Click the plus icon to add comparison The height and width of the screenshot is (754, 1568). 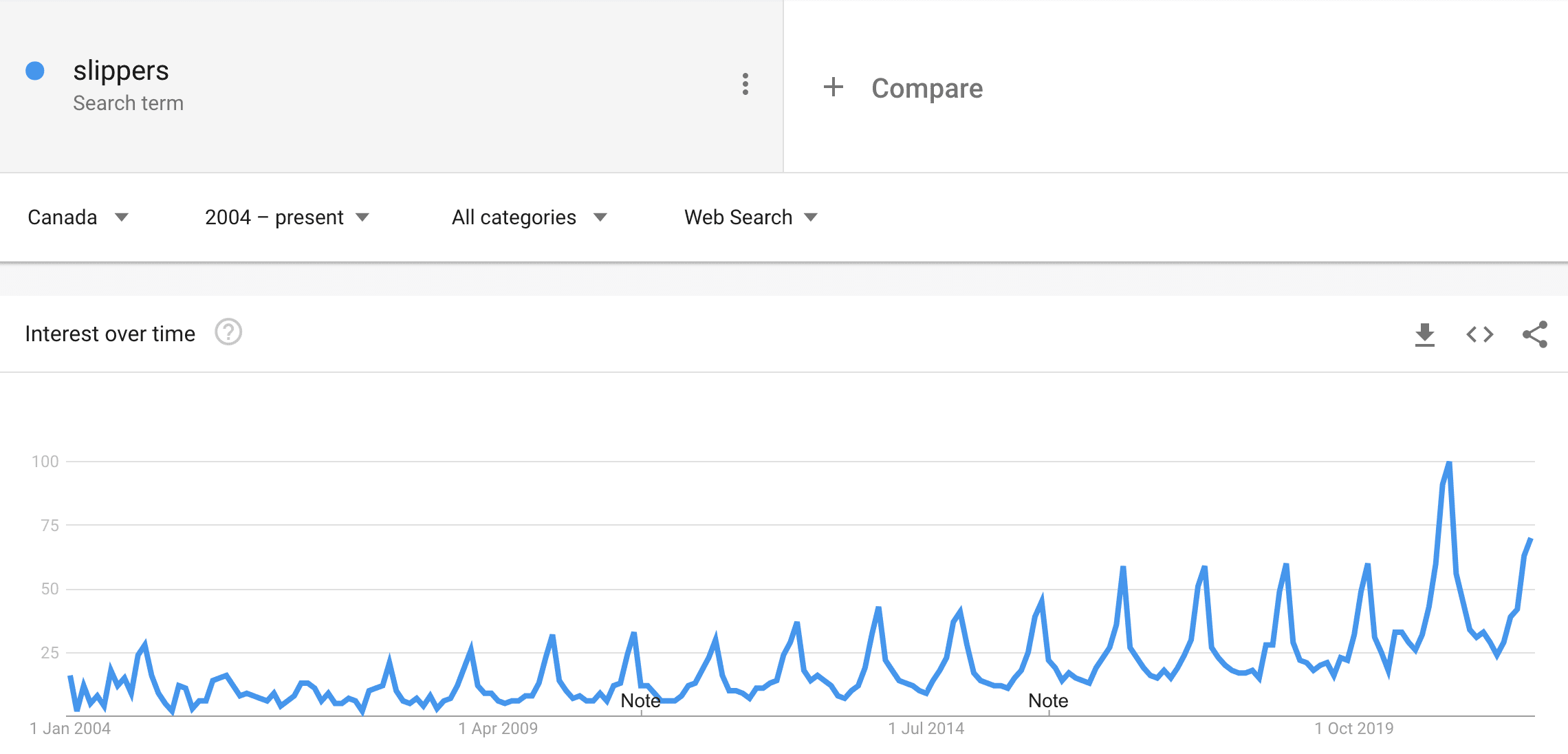(x=833, y=87)
